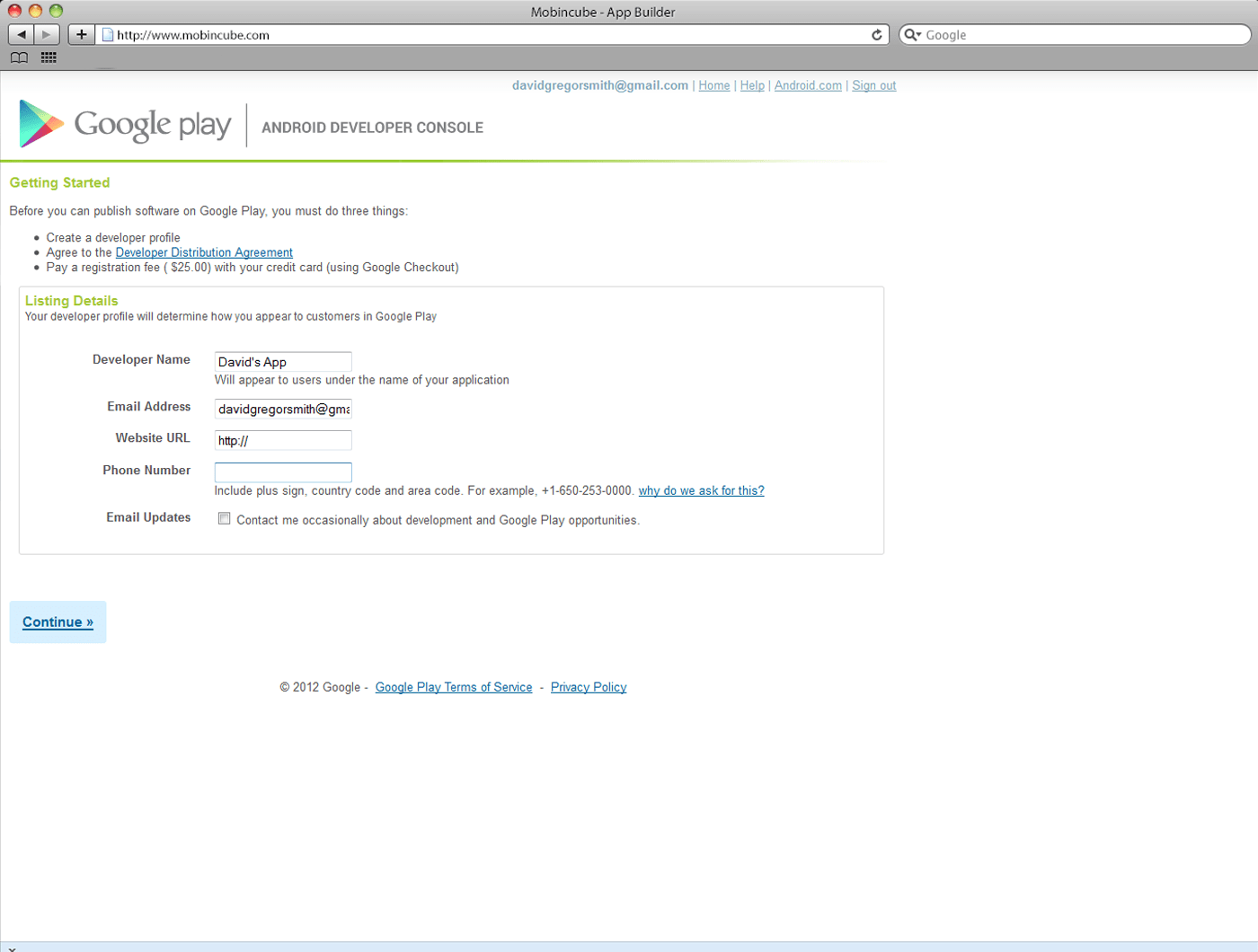Image resolution: width=1258 pixels, height=952 pixels.
Task: Add a bookmark with the plus button
Action: click(x=81, y=34)
